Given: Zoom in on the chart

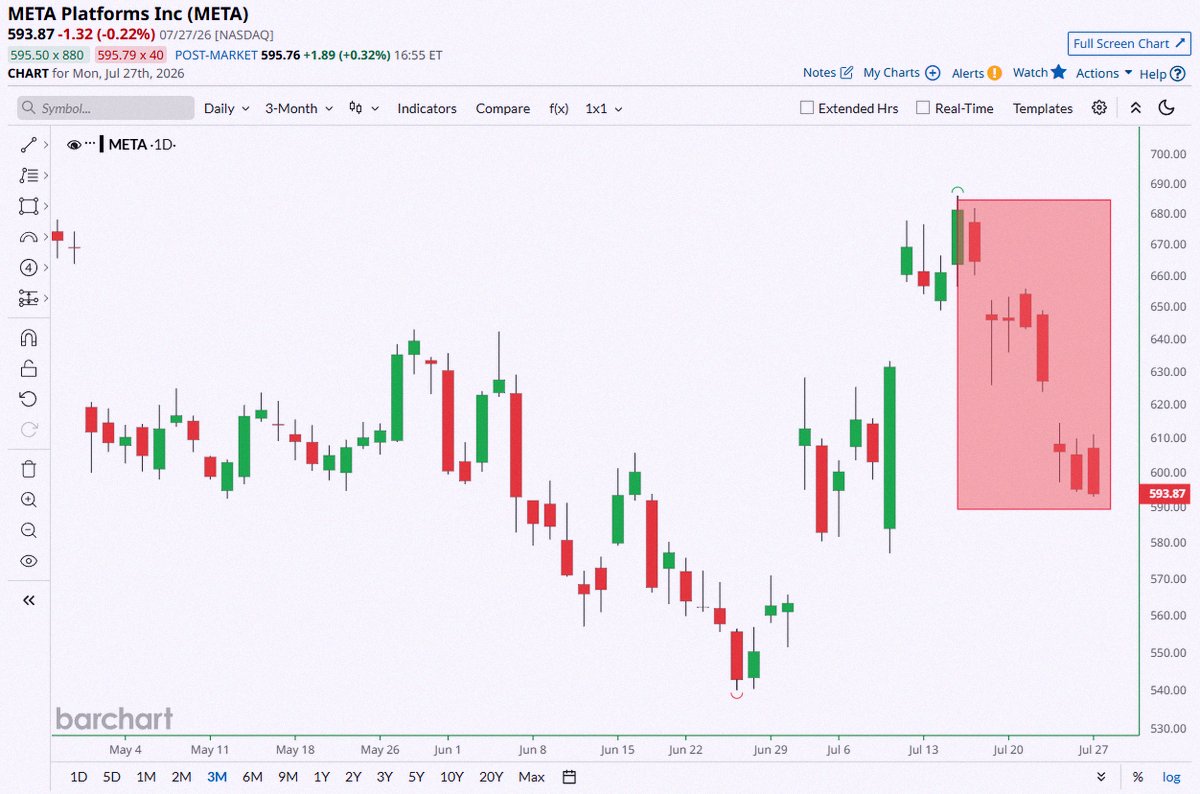Looking at the screenshot, I should click(x=28, y=500).
